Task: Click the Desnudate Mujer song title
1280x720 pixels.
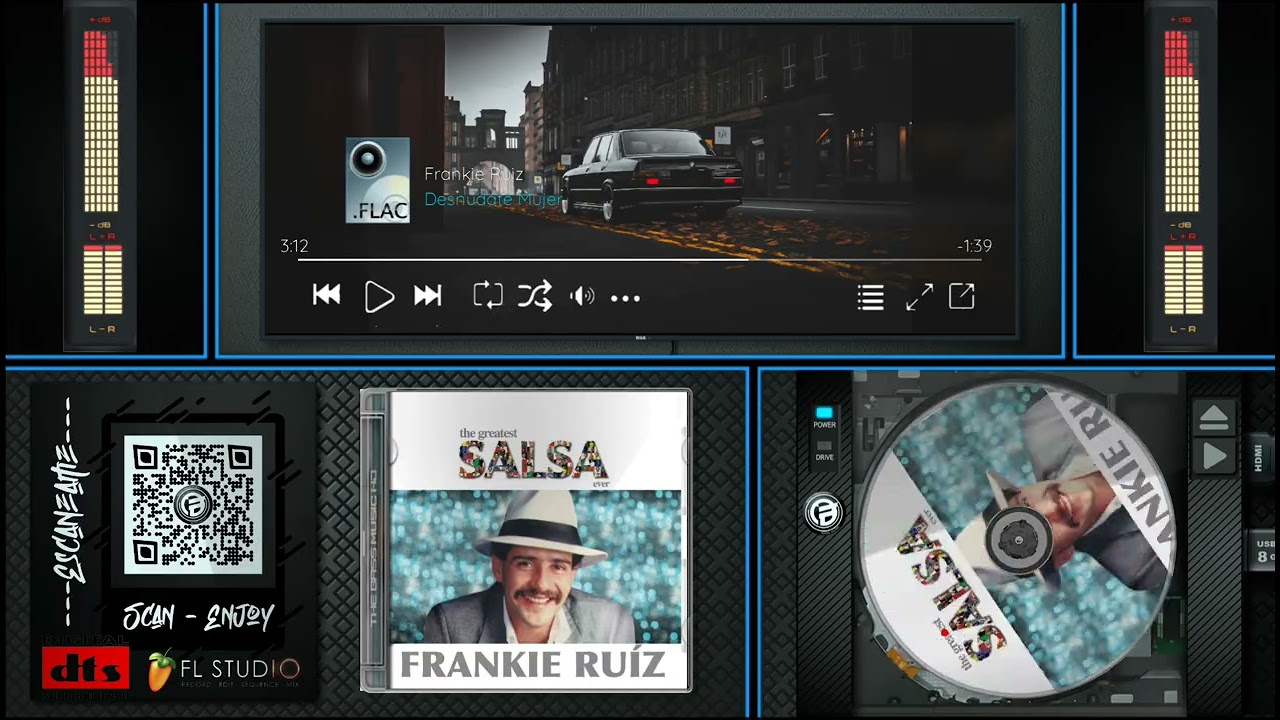Action: (x=492, y=199)
